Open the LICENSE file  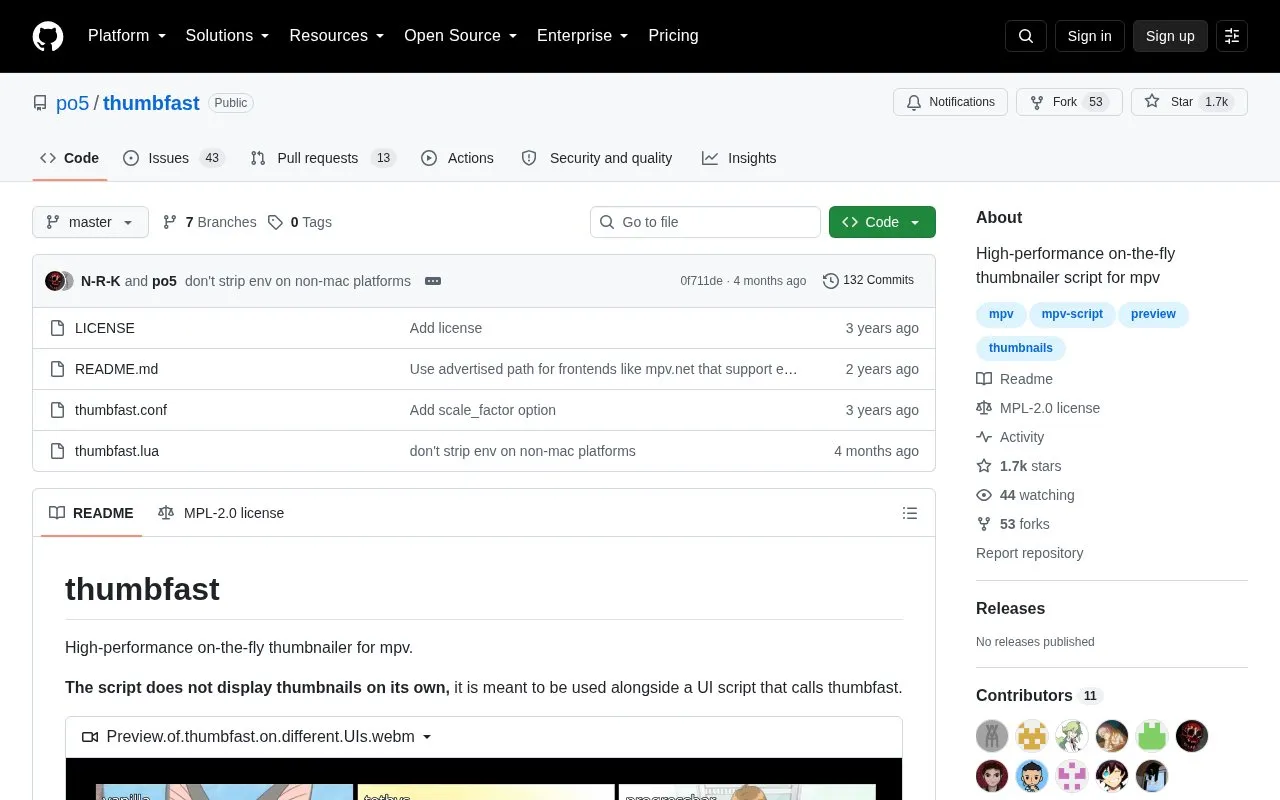pos(105,328)
